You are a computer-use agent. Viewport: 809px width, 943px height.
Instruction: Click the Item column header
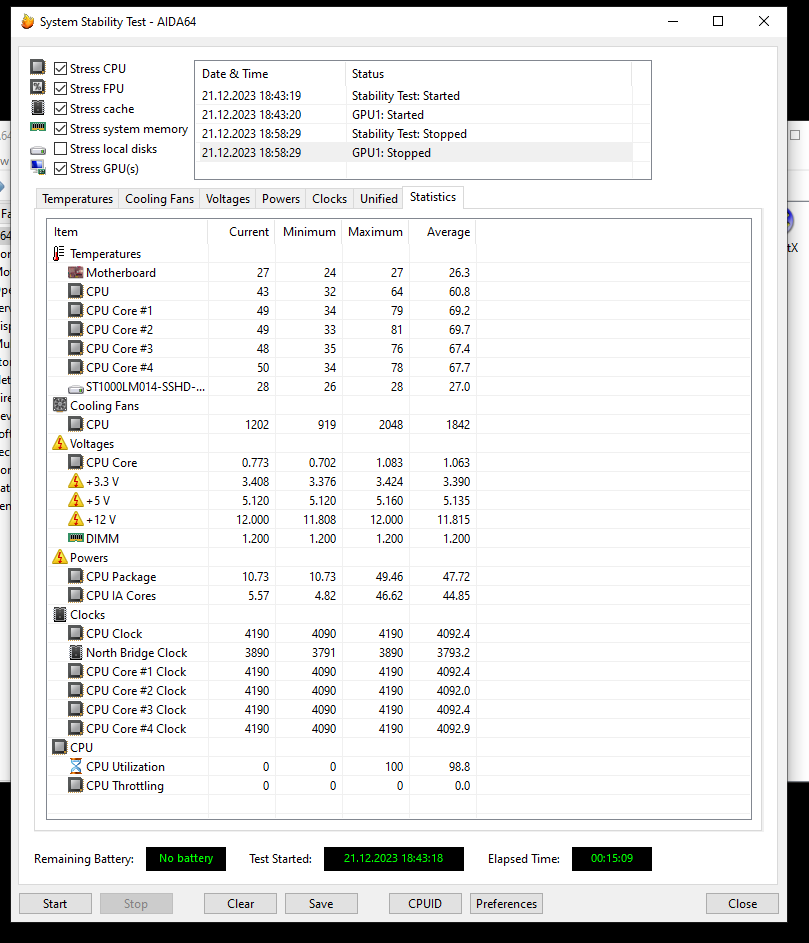click(127, 232)
